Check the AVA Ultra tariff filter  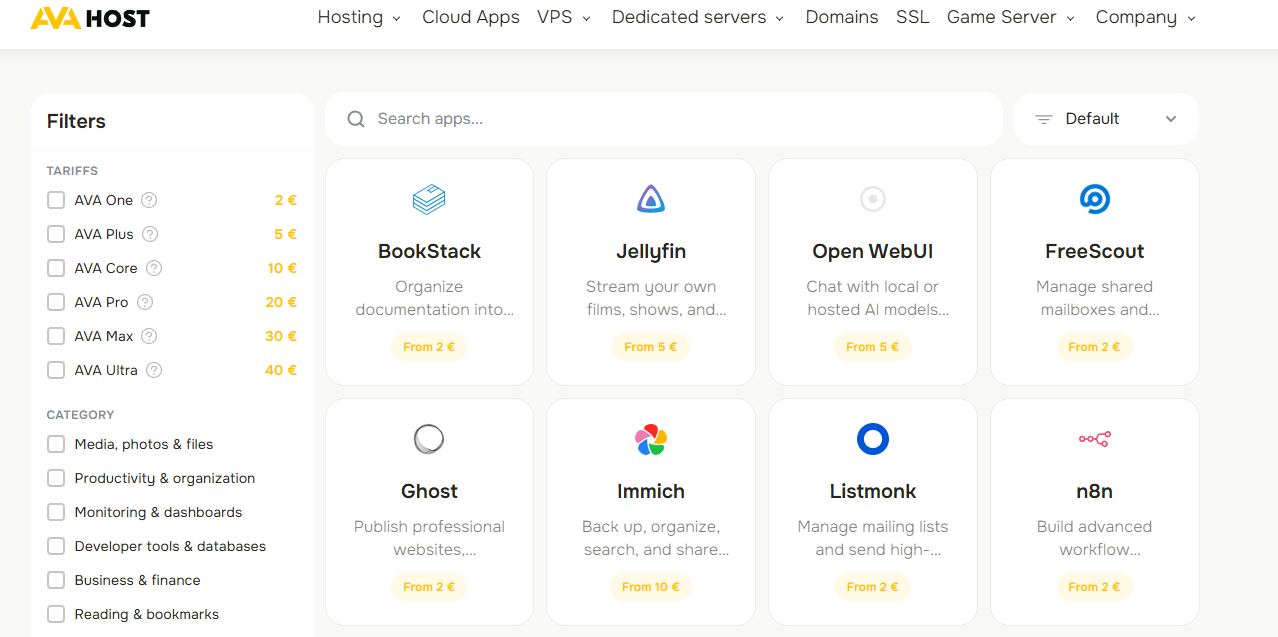pyautogui.click(x=56, y=370)
